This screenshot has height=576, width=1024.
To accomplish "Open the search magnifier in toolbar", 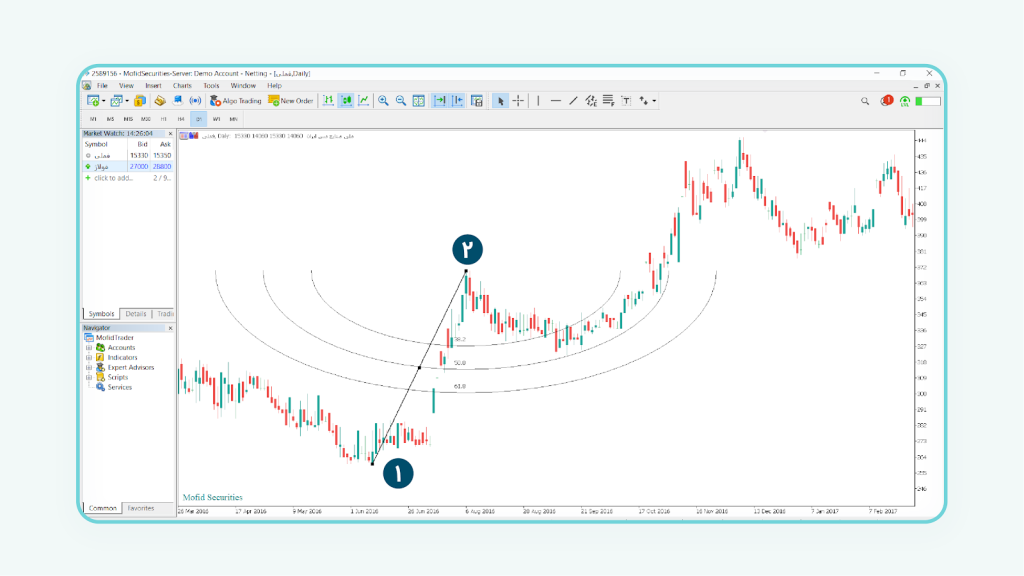I will [866, 101].
